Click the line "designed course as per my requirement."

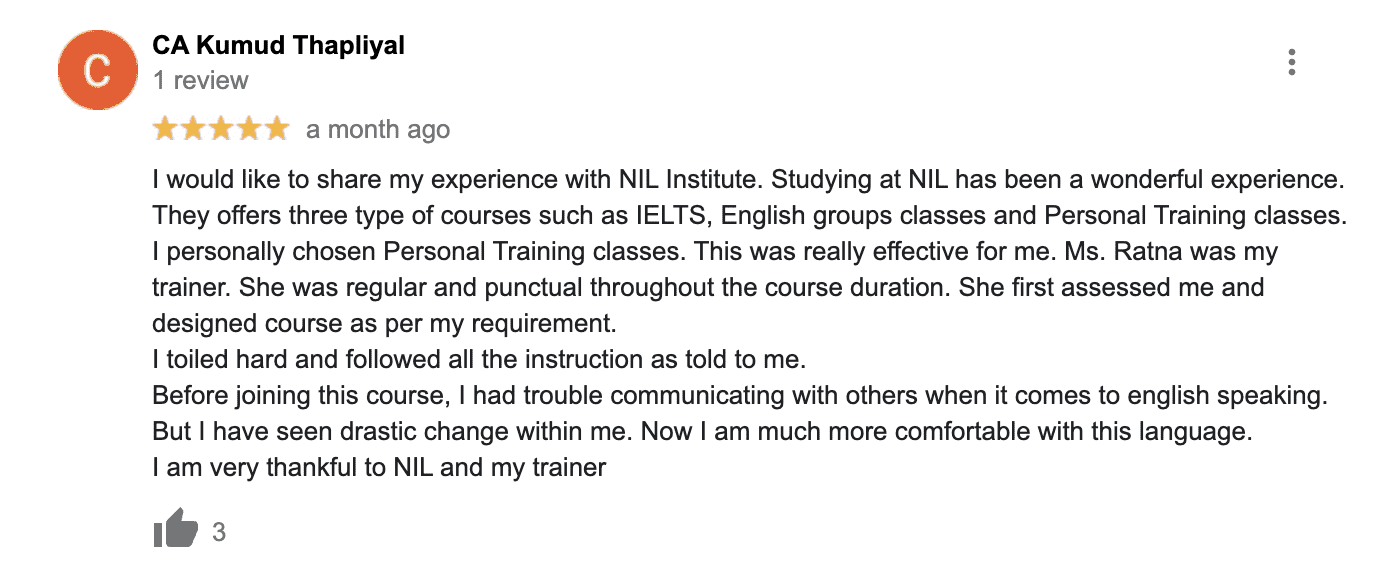pos(385,323)
